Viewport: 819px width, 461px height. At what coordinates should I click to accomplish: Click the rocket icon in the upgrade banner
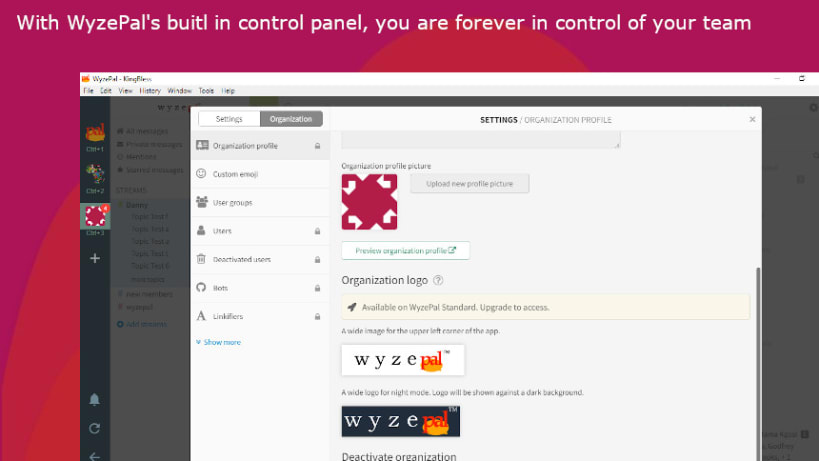click(352, 307)
